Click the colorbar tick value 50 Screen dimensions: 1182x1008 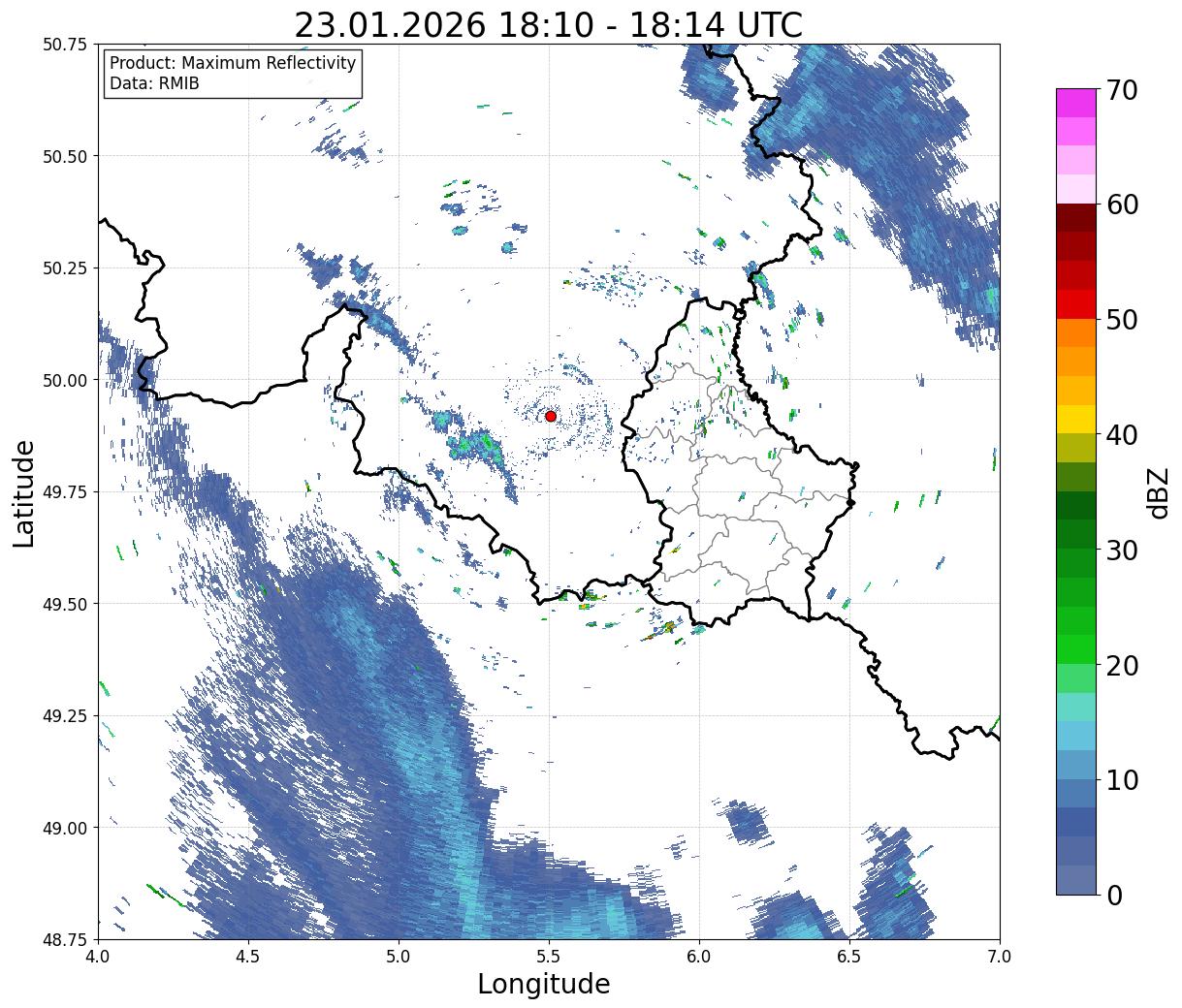click(1122, 320)
